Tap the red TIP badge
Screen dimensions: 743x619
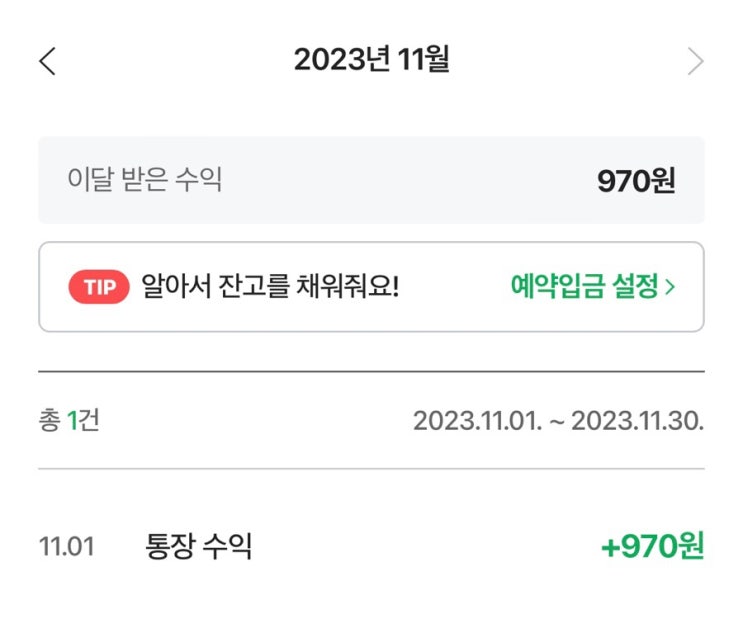(x=99, y=288)
